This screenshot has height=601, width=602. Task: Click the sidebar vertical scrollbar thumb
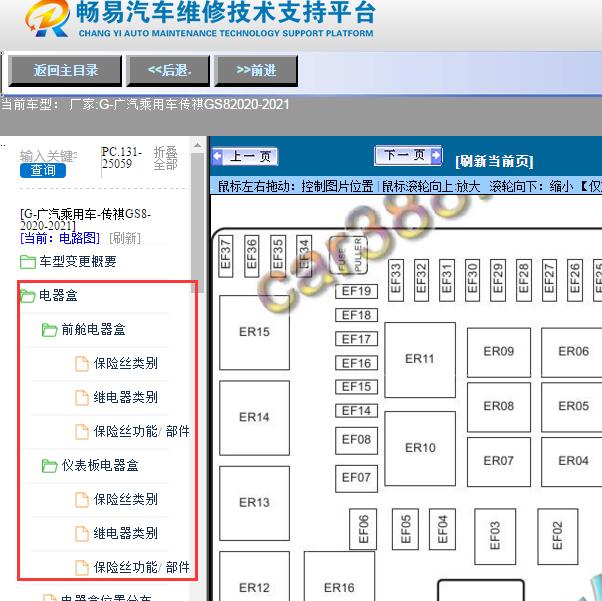[x=197, y=223]
